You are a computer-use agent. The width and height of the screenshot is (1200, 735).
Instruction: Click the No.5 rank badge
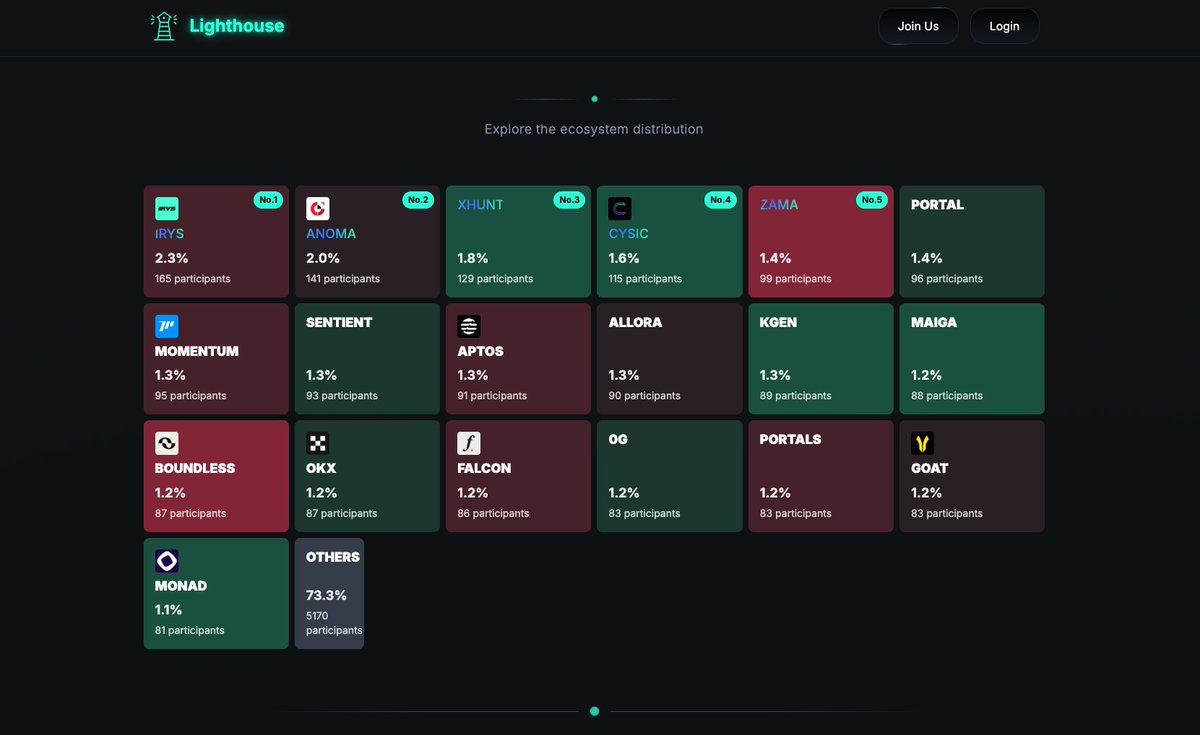click(x=872, y=200)
